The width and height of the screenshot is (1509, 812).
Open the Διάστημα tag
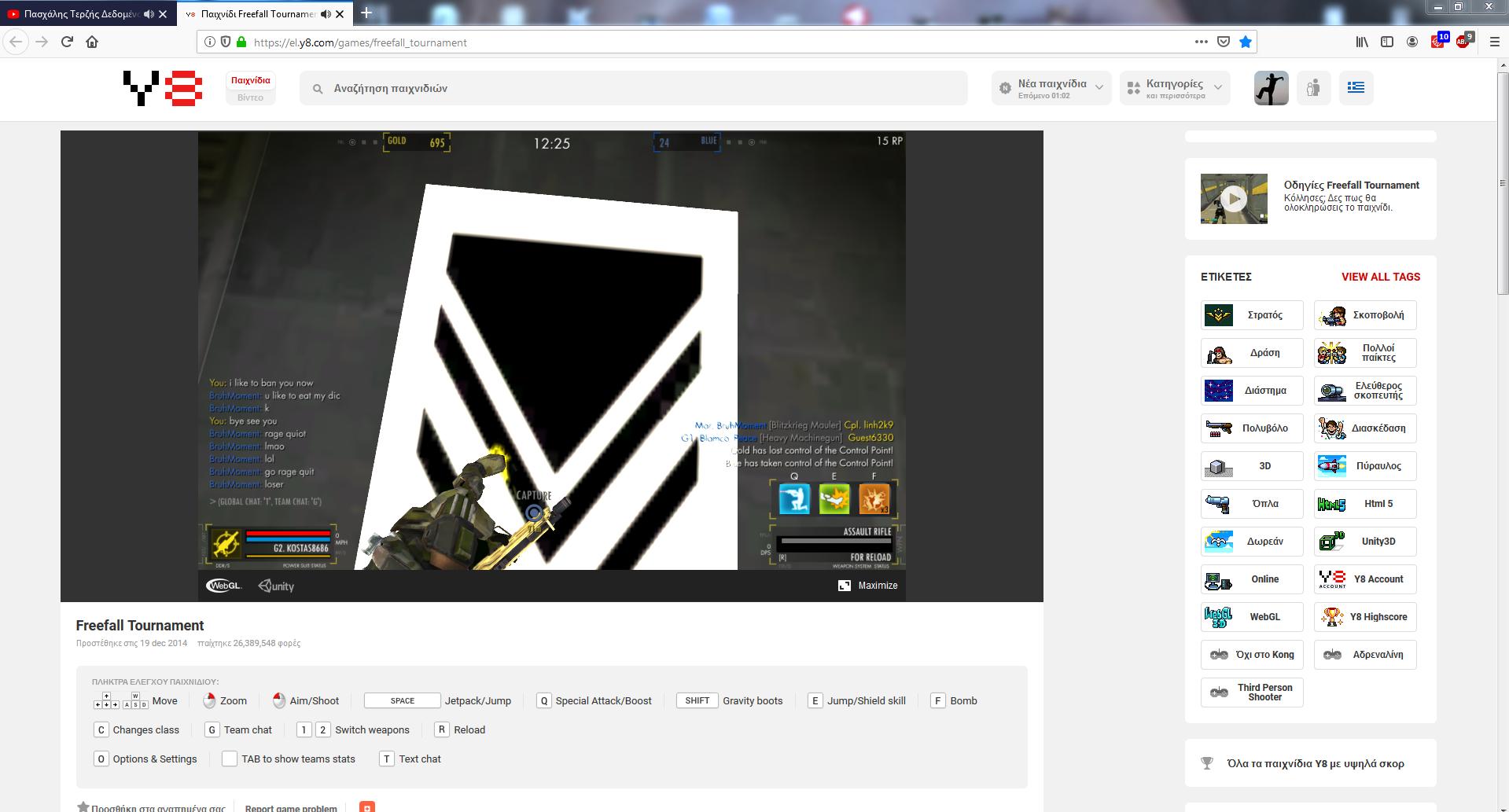[x=1252, y=391]
